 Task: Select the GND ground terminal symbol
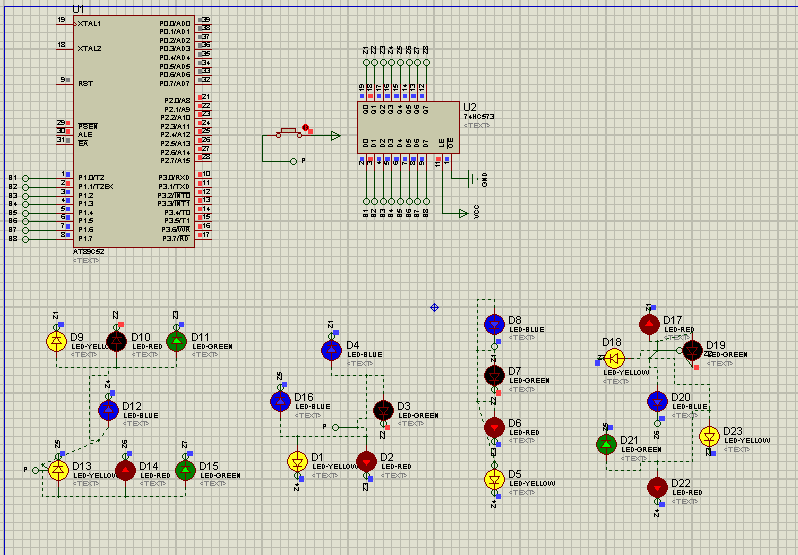point(473,179)
